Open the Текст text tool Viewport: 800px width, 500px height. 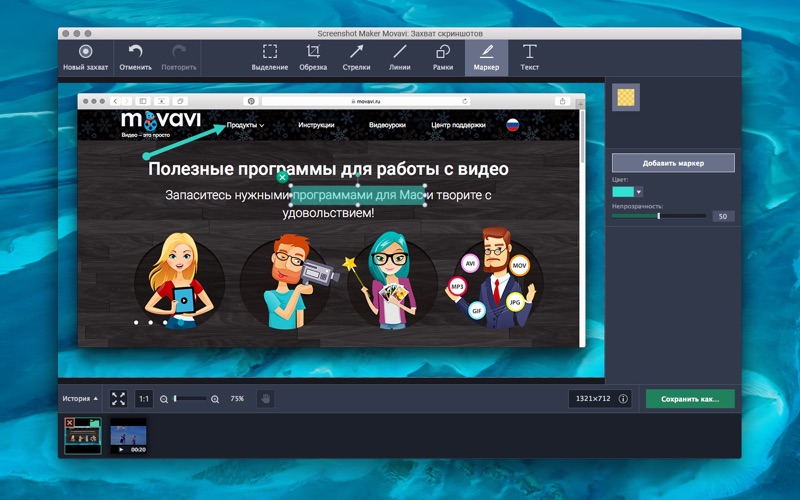[x=530, y=58]
